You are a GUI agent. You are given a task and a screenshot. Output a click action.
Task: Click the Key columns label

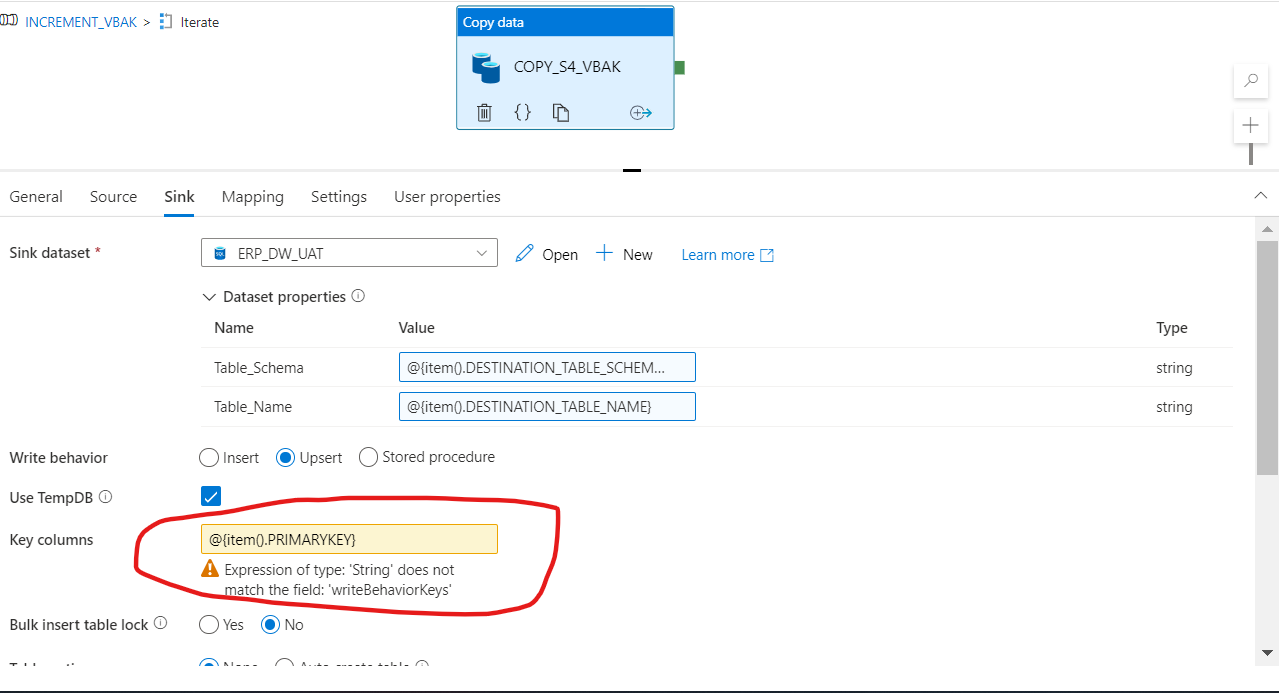(x=51, y=540)
